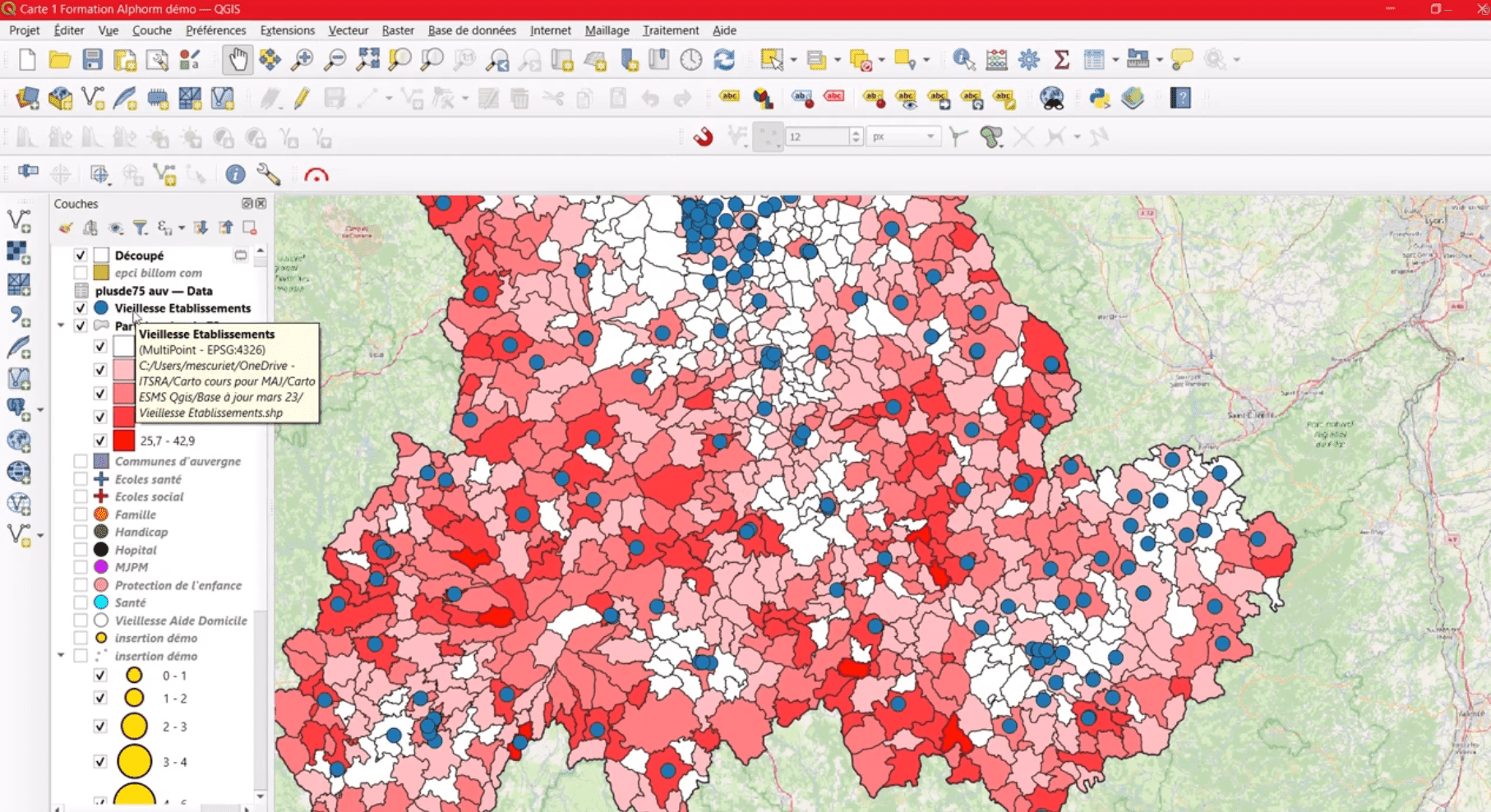Toggle editing with the pencil icon
1491x812 pixels.
click(x=302, y=99)
